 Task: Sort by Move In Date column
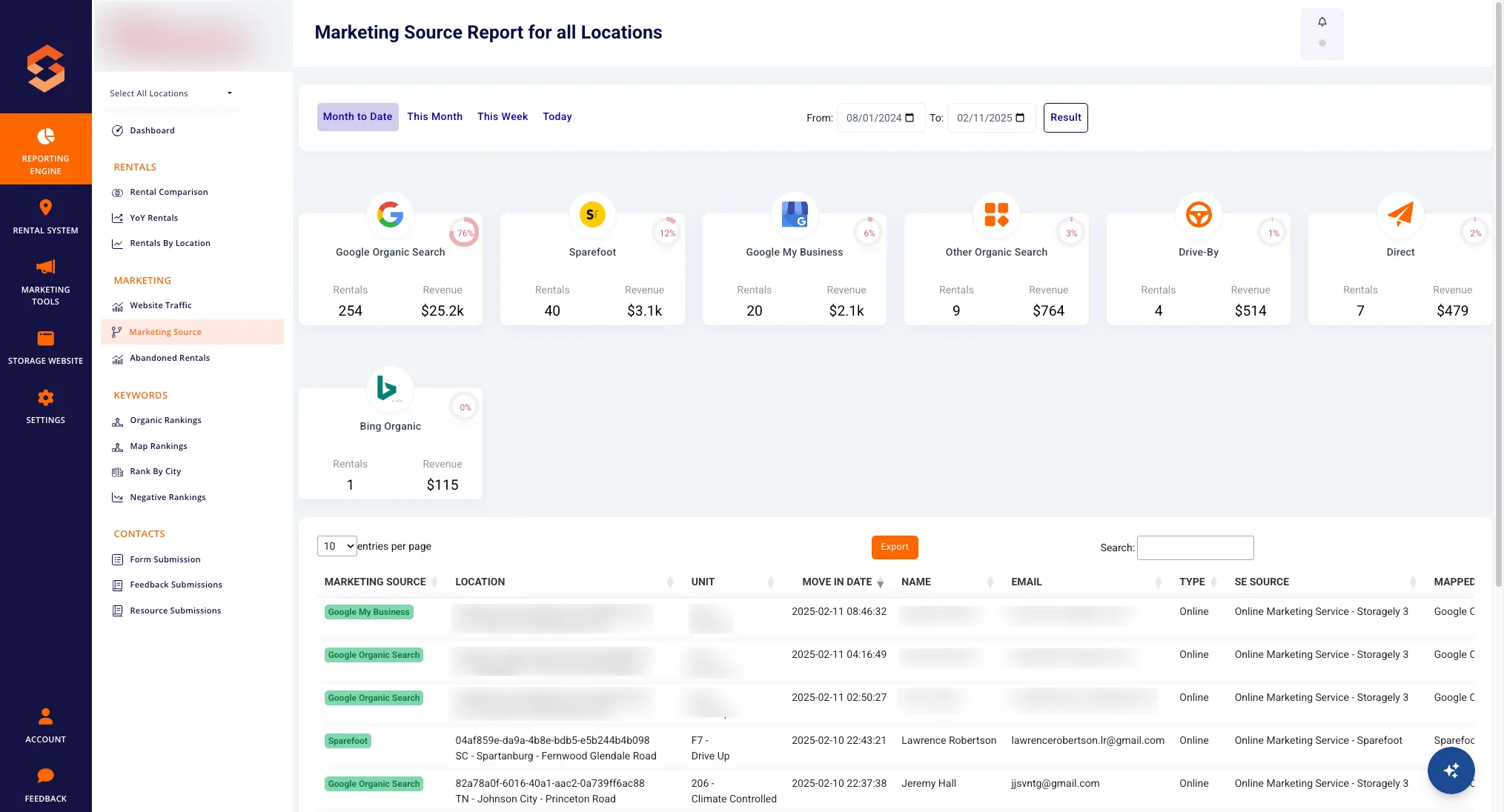point(844,582)
